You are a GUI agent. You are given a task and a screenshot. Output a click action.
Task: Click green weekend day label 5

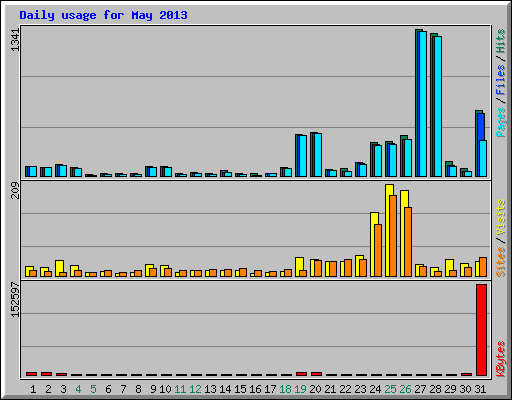tap(93, 389)
